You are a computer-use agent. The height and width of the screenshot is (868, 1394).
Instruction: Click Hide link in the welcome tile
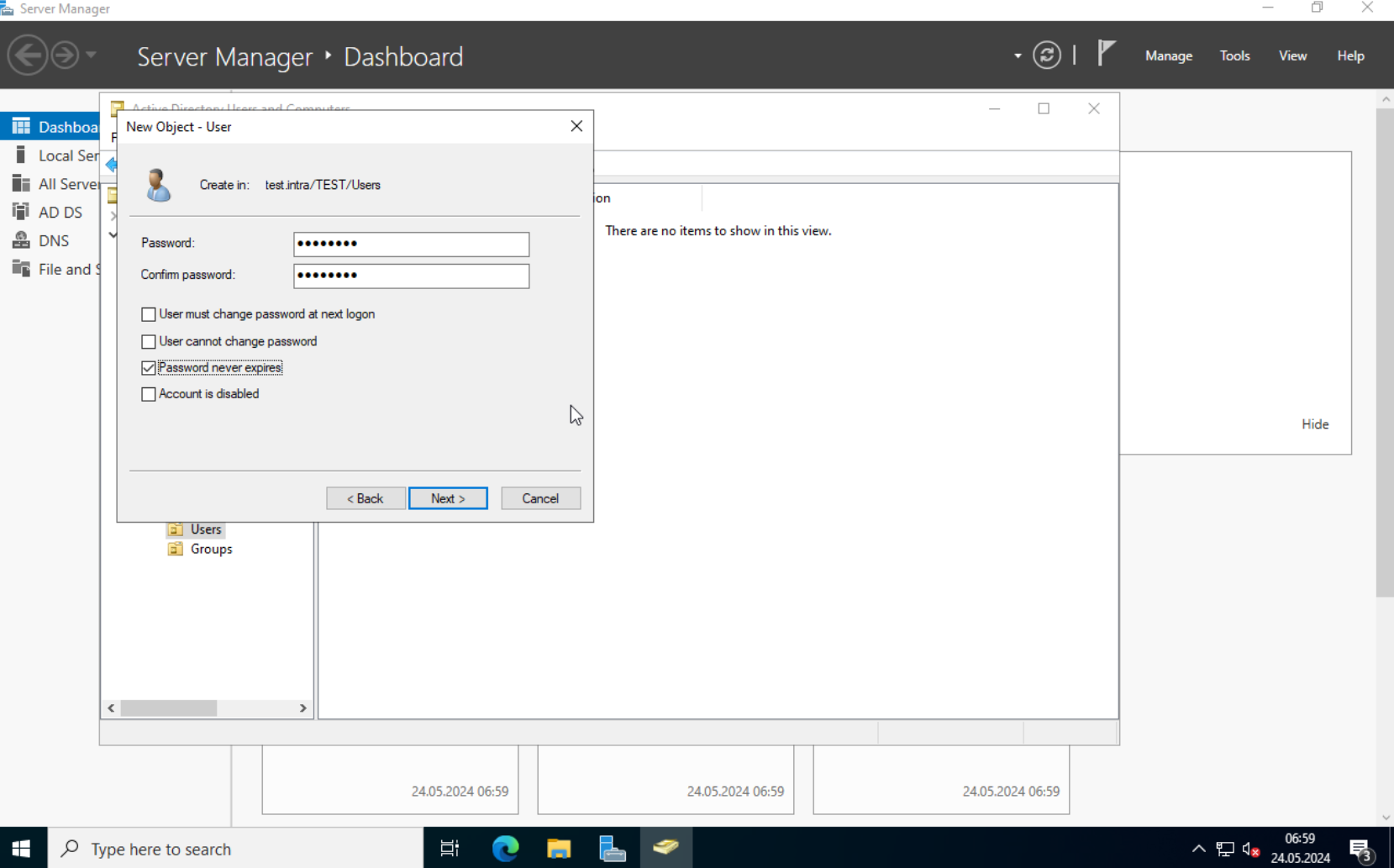pos(1315,424)
